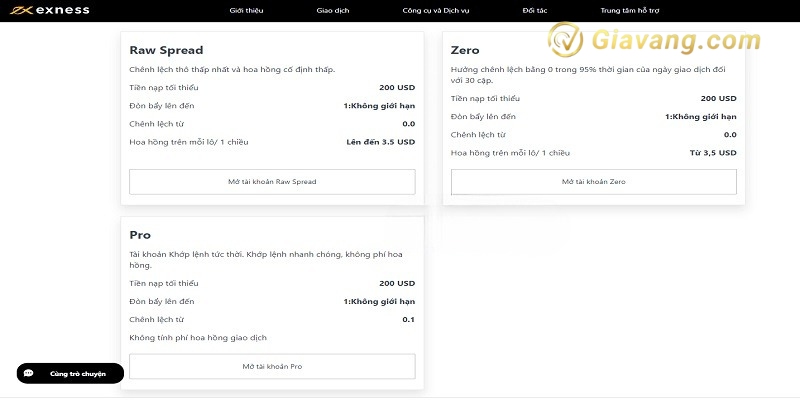The image size is (800, 400).
Task: Click Không tính phí hoa hồng giao dịch text
Action: [198, 338]
